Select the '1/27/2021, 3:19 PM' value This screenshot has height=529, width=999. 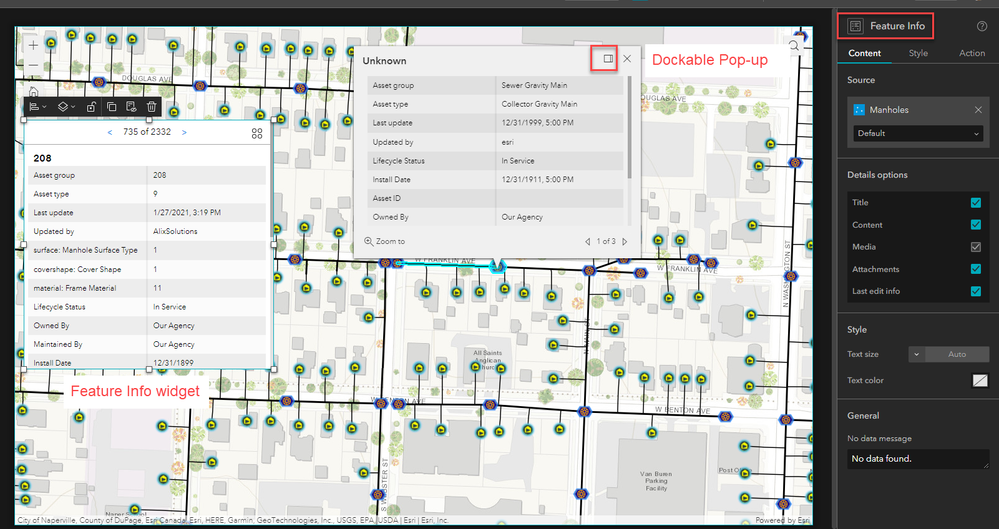(x=187, y=212)
